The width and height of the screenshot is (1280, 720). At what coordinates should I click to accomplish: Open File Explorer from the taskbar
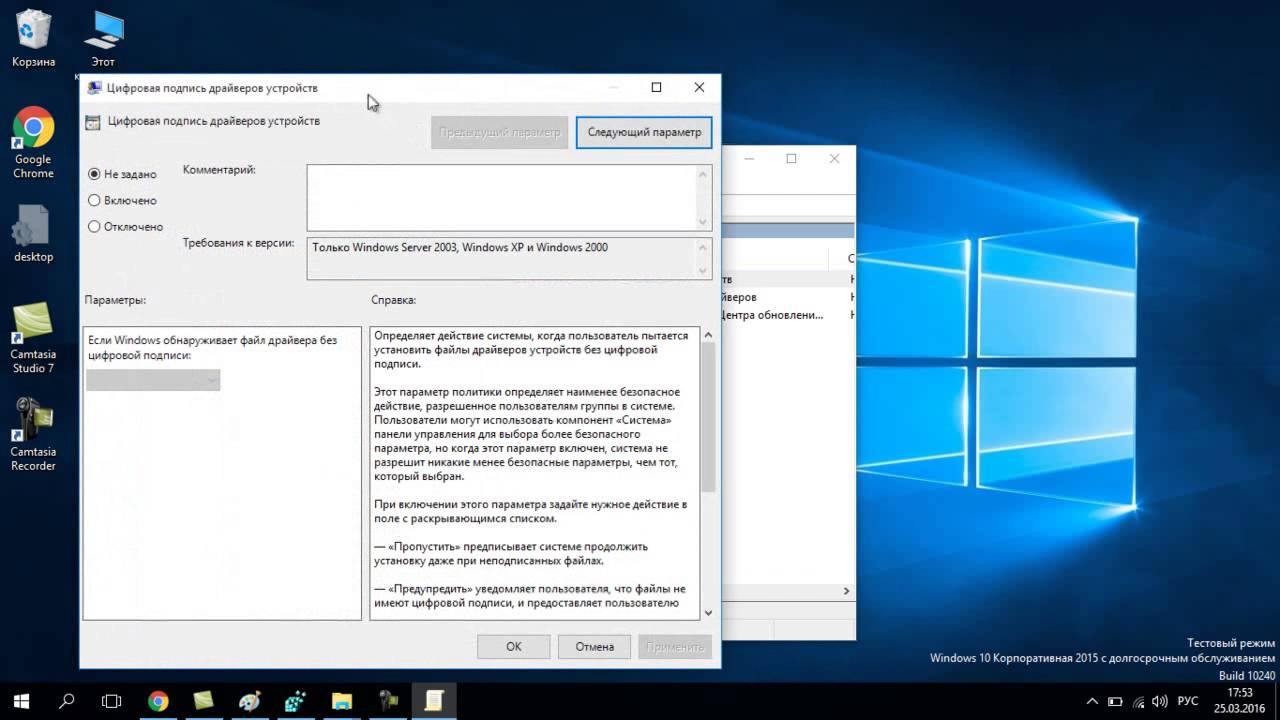(342, 701)
